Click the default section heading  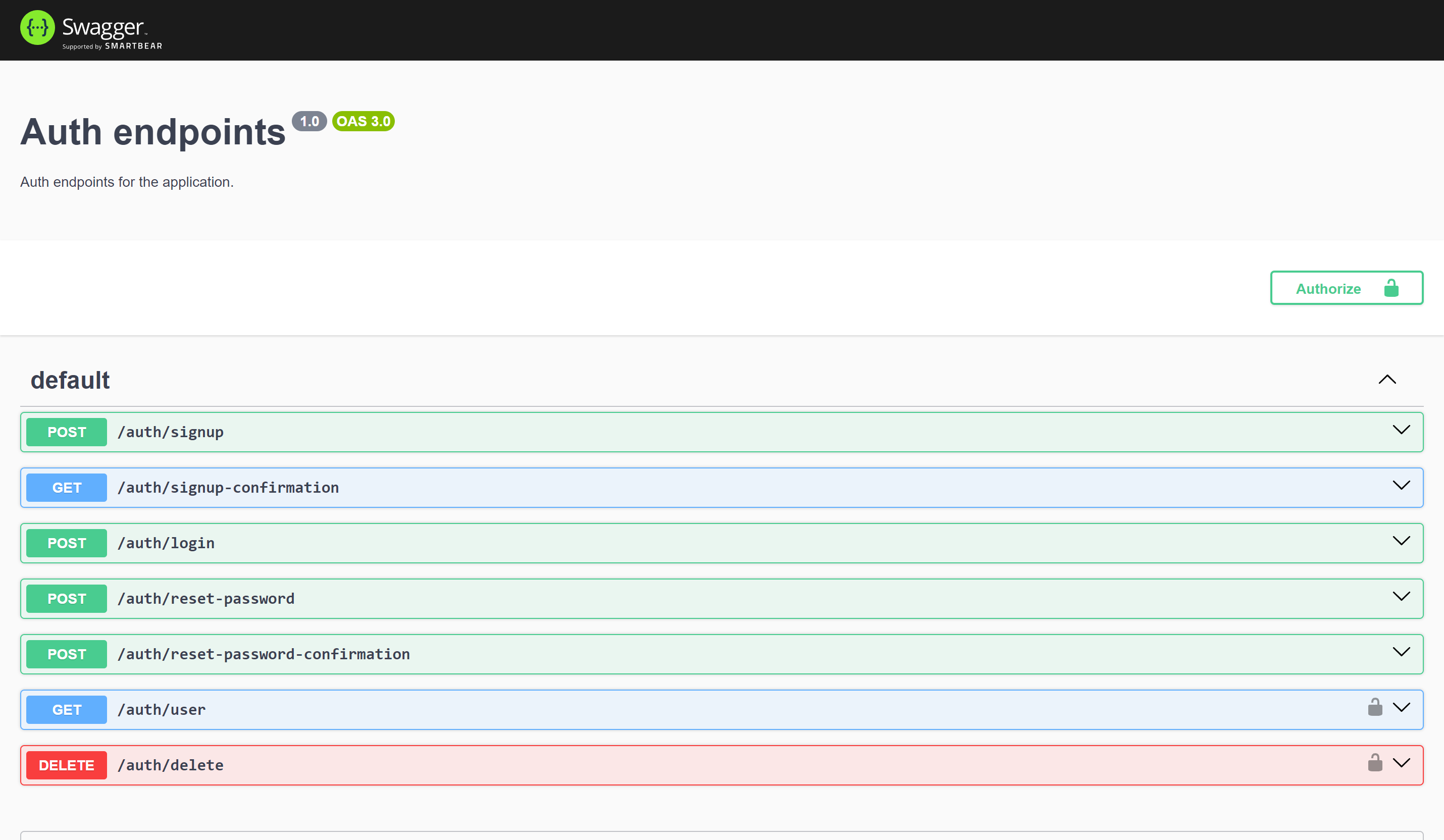tap(70, 381)
